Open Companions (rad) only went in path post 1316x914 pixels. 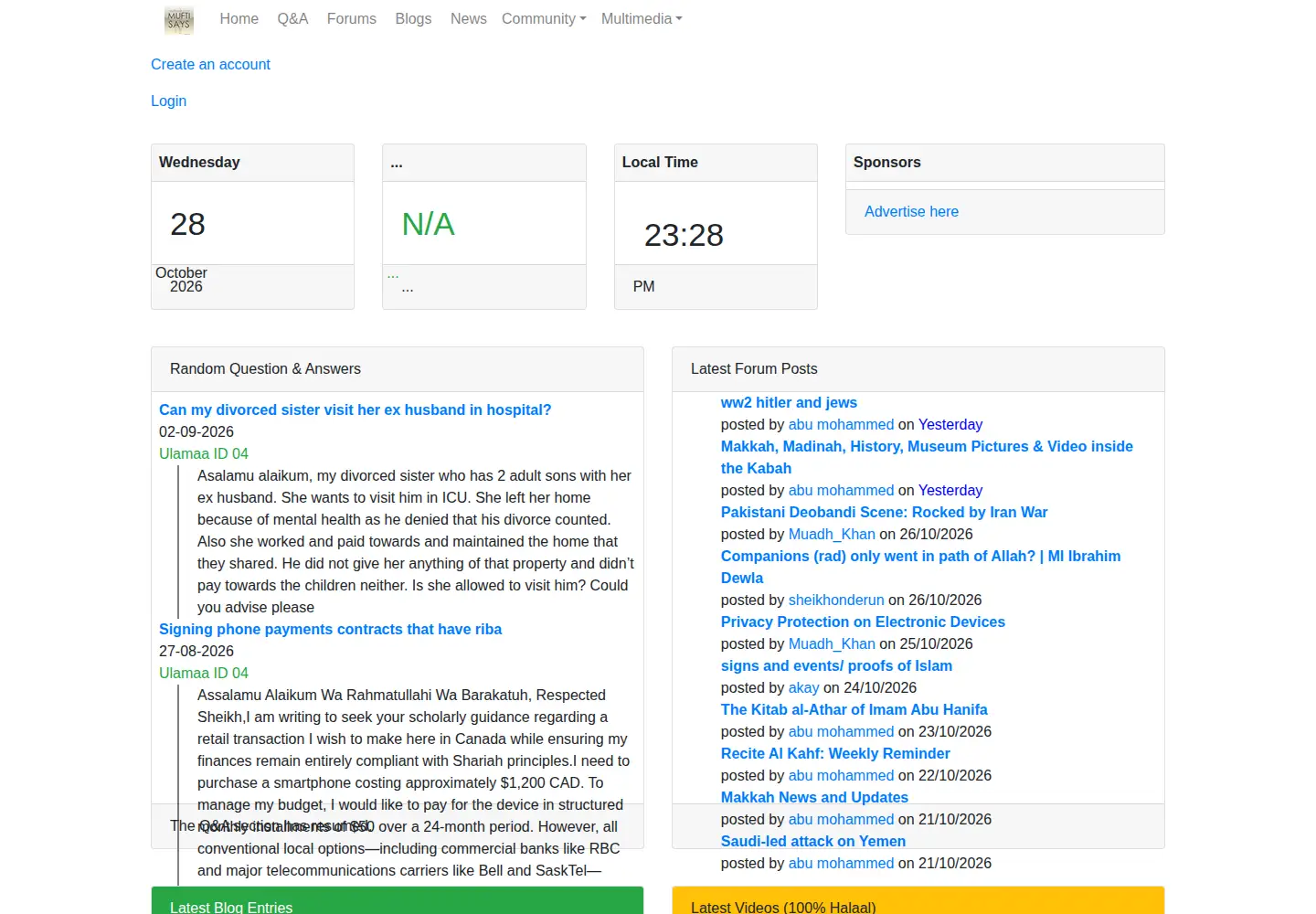[920, 567]
